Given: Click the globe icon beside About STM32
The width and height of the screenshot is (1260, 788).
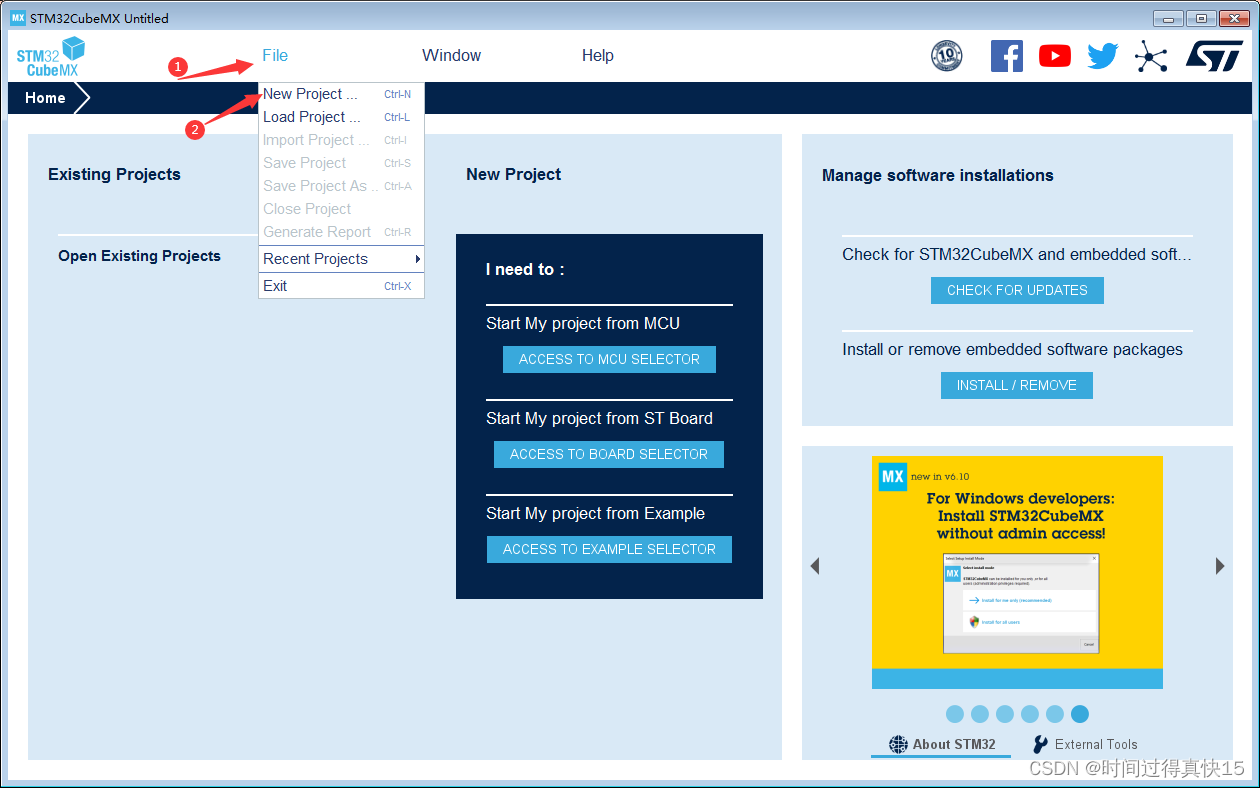Looking at the screenshot, I should pyautogui.click(x=898, y=744).
